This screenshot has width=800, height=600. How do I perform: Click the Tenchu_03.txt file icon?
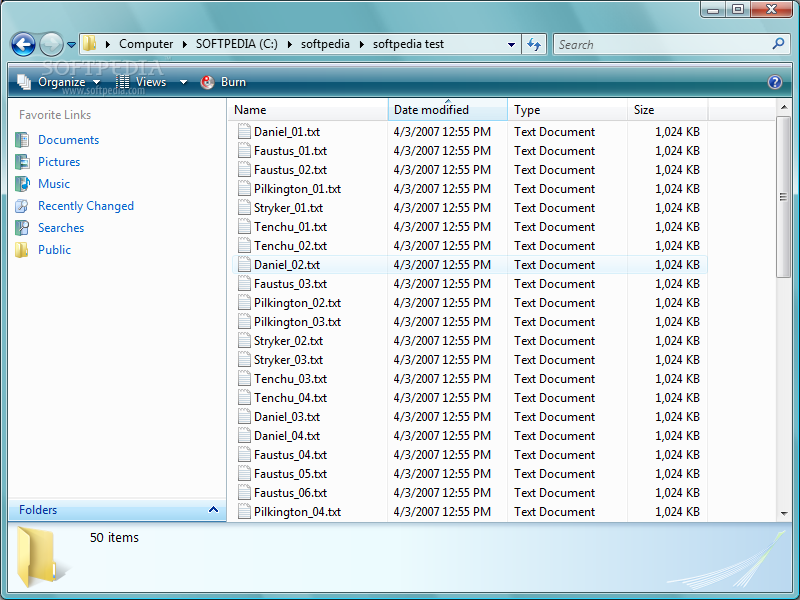(244, 379)
